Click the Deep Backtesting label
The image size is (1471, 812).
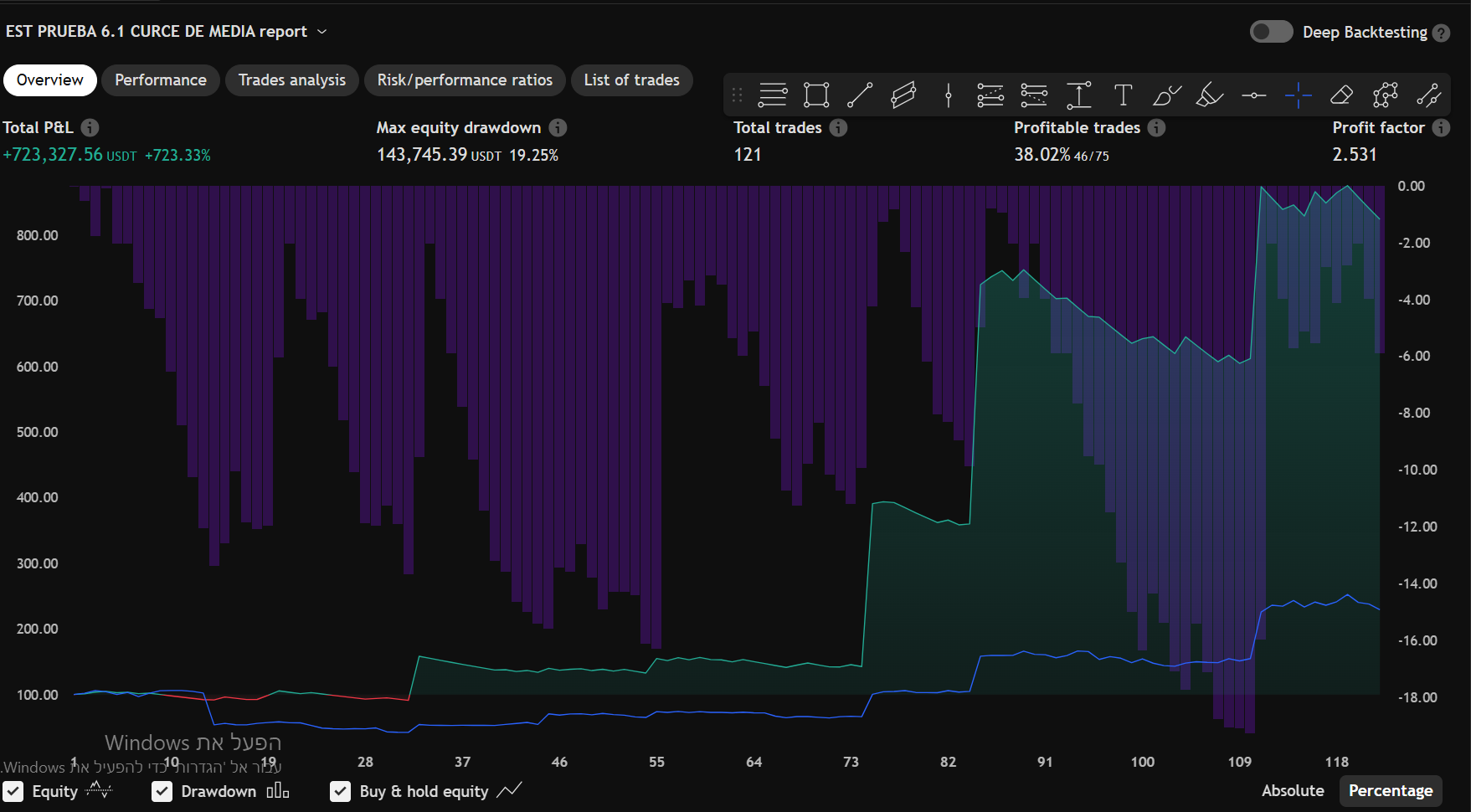1365,33
